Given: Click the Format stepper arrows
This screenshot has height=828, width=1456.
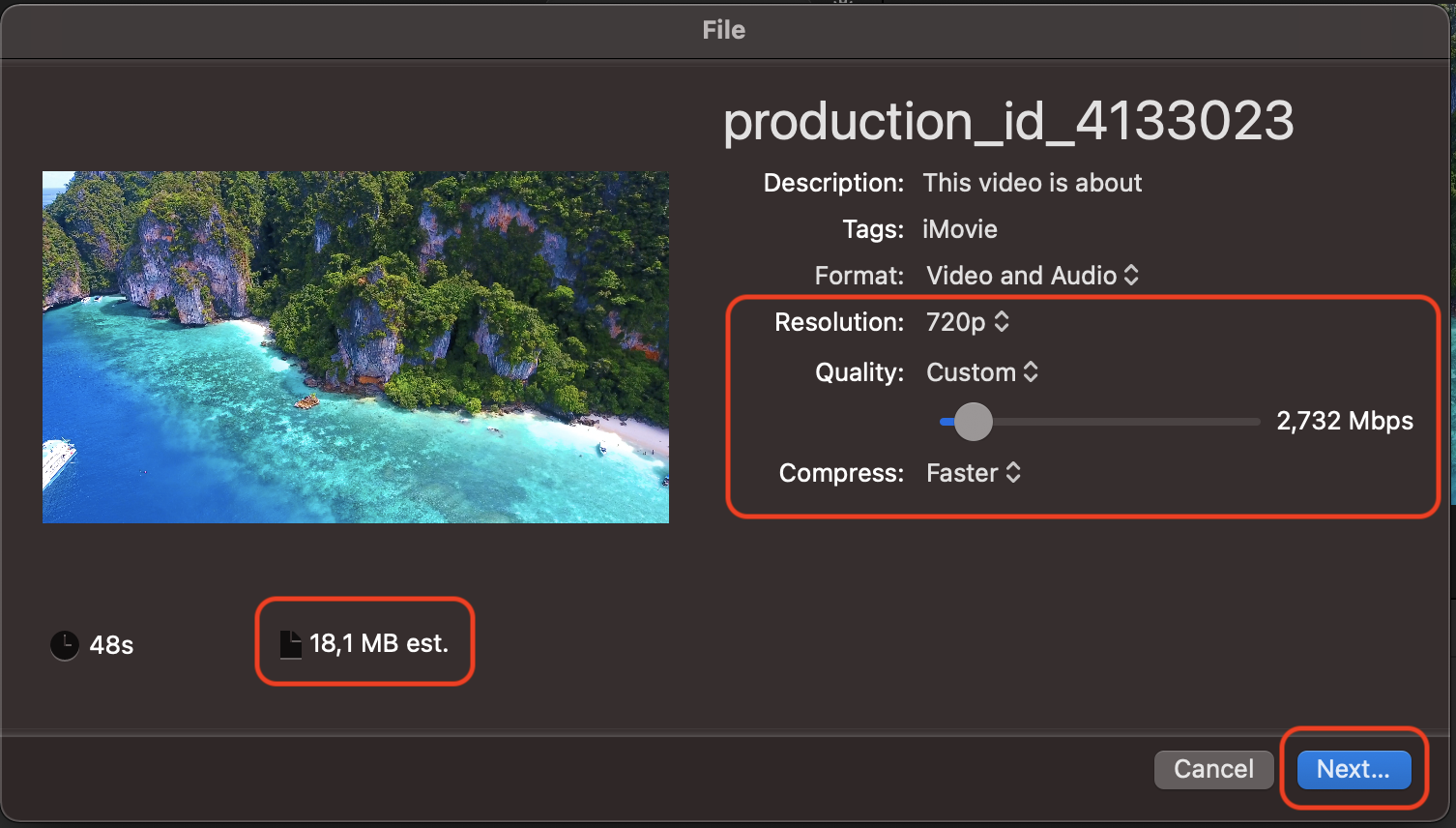Looking at the screenshot, I should (x=1132, y=276).
